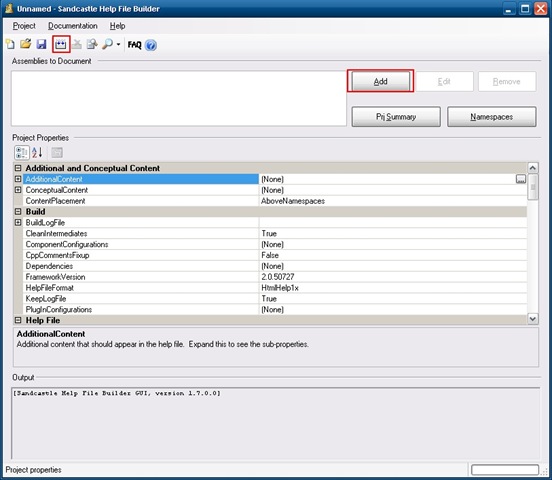552x480 pixels.
Task: Expand the BuildLogFile property
Action: point(18,223)
